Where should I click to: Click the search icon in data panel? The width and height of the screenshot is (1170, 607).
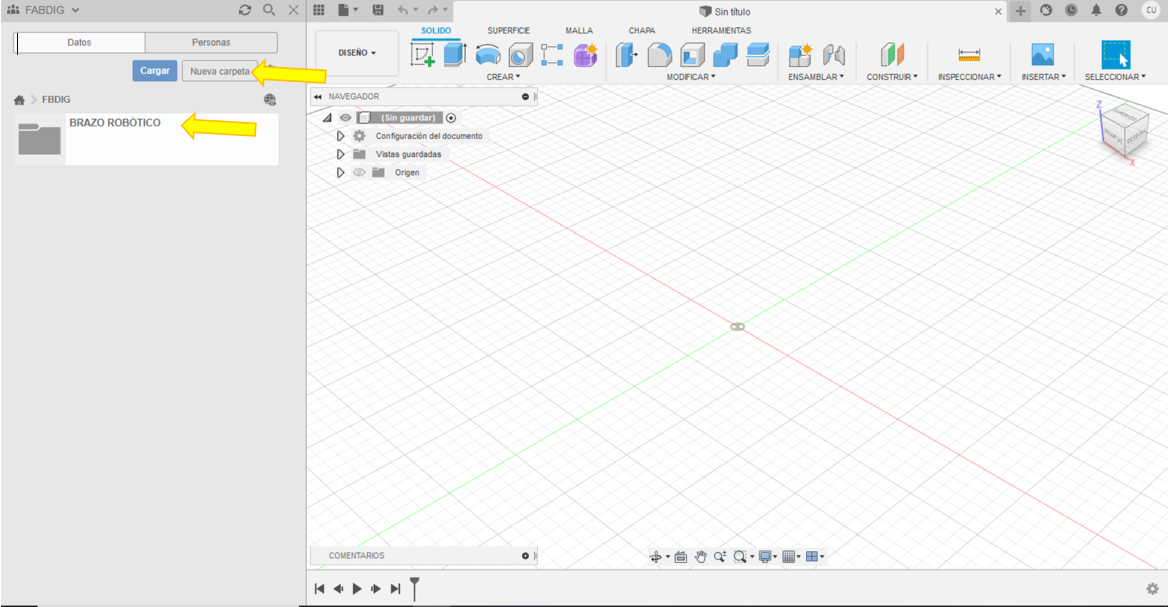(269, 10)
